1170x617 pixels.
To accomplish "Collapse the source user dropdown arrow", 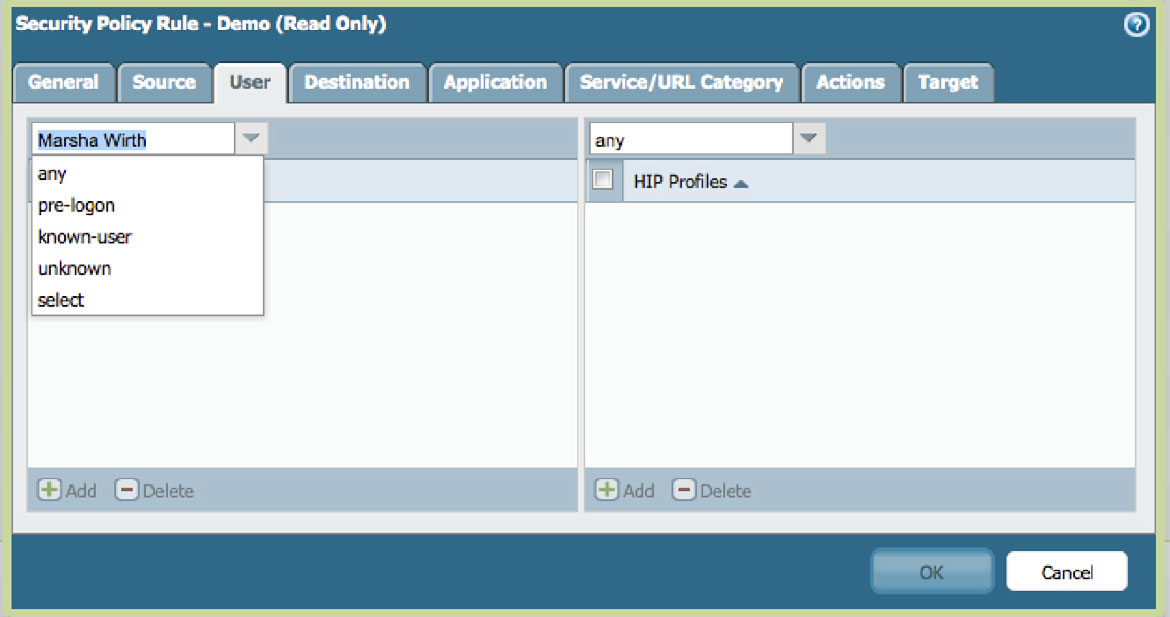I will coord(251,139).
